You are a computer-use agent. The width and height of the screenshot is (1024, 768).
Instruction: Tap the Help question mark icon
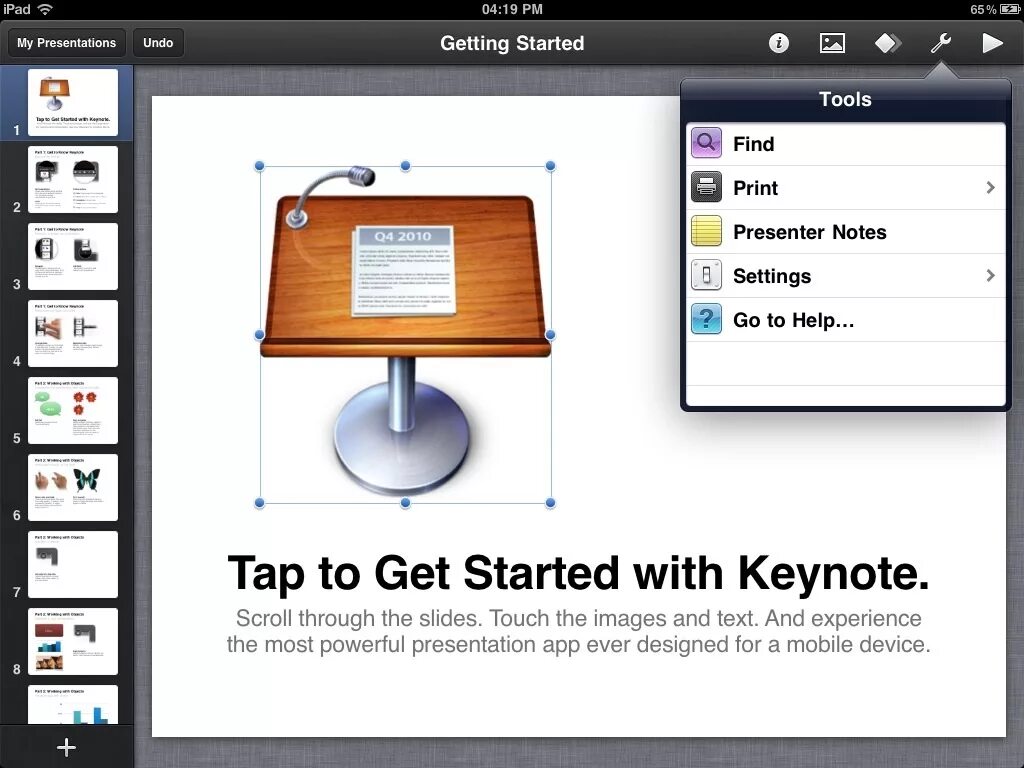pos(706,319)
